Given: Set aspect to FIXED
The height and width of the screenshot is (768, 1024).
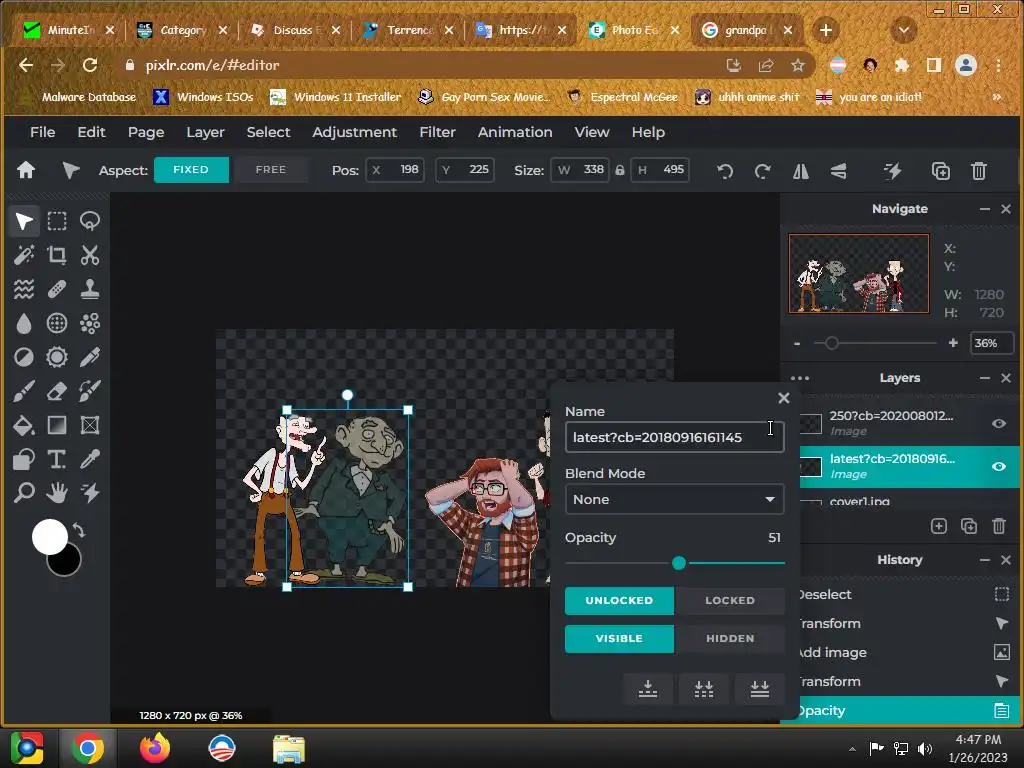Looking at the screenshot, I should [191, 170].
